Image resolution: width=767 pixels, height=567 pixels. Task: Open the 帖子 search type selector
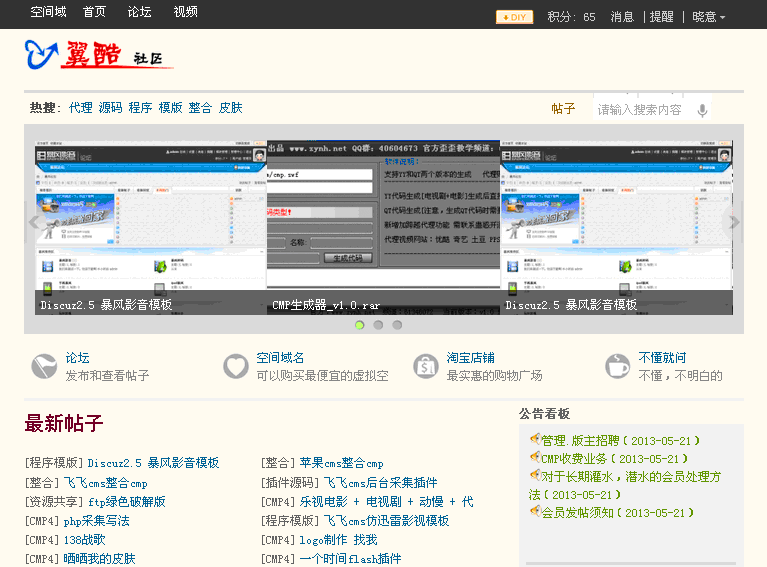click(563, 109)
